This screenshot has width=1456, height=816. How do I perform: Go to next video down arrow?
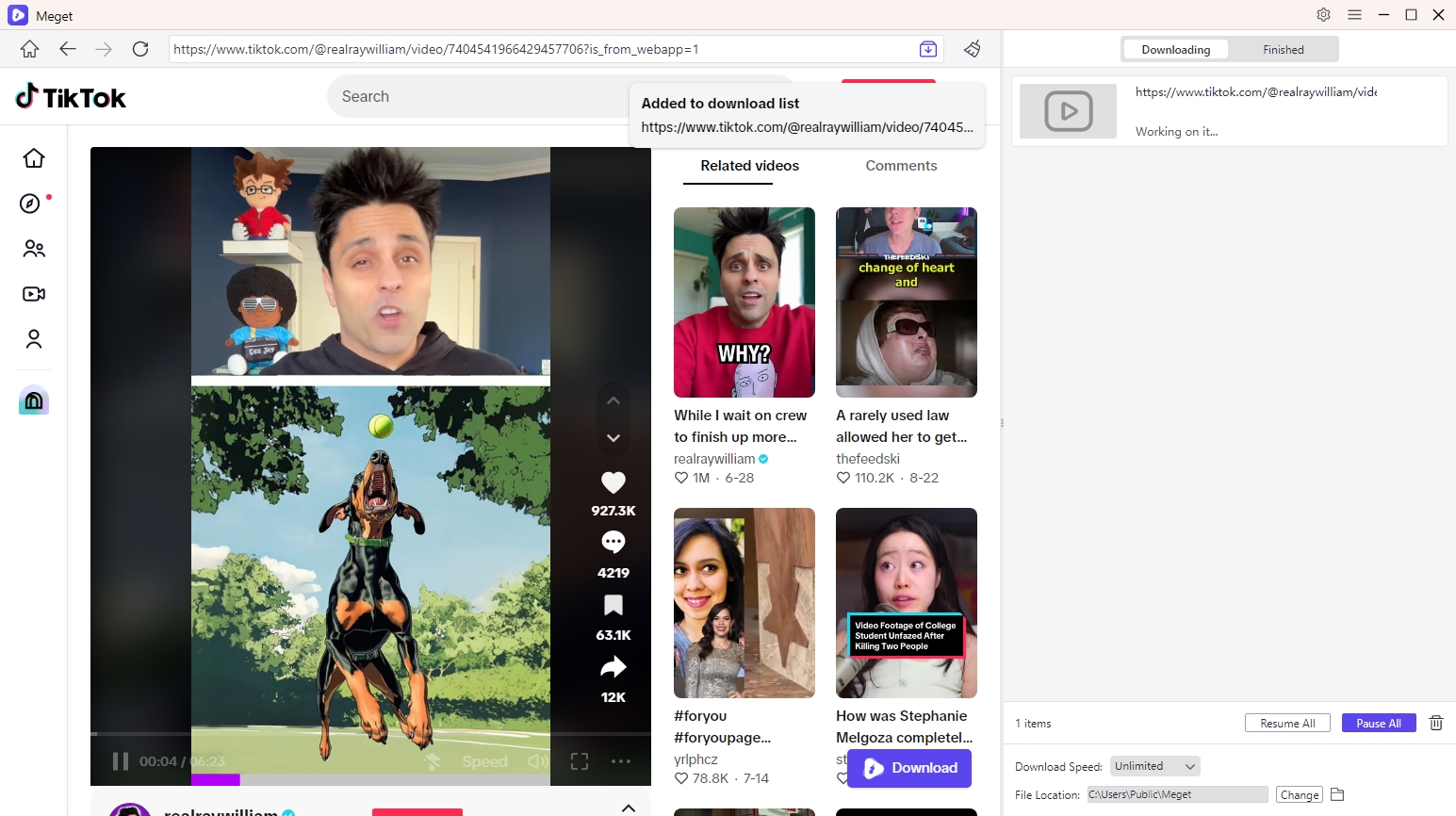click(x=613, y=438)
